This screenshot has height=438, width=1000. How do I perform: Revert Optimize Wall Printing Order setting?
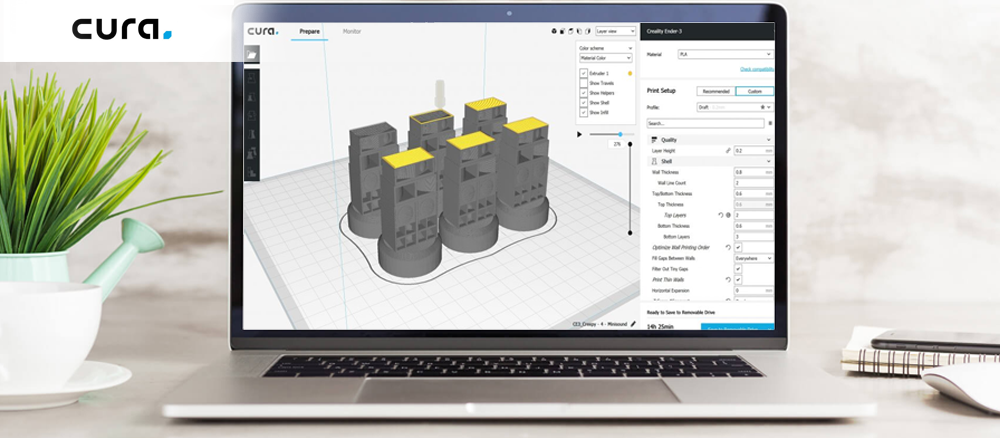pyautogui.click(x=728, y=247)
